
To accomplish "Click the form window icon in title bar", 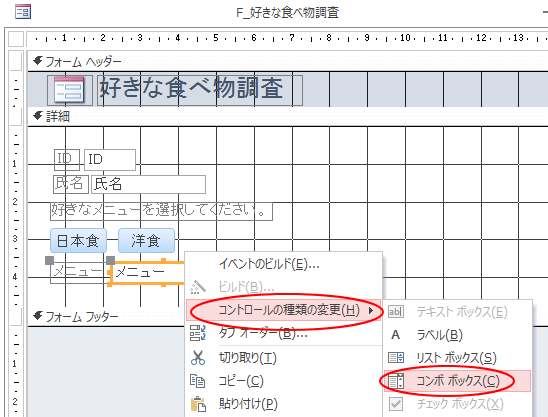I will [x=23, y=12].
